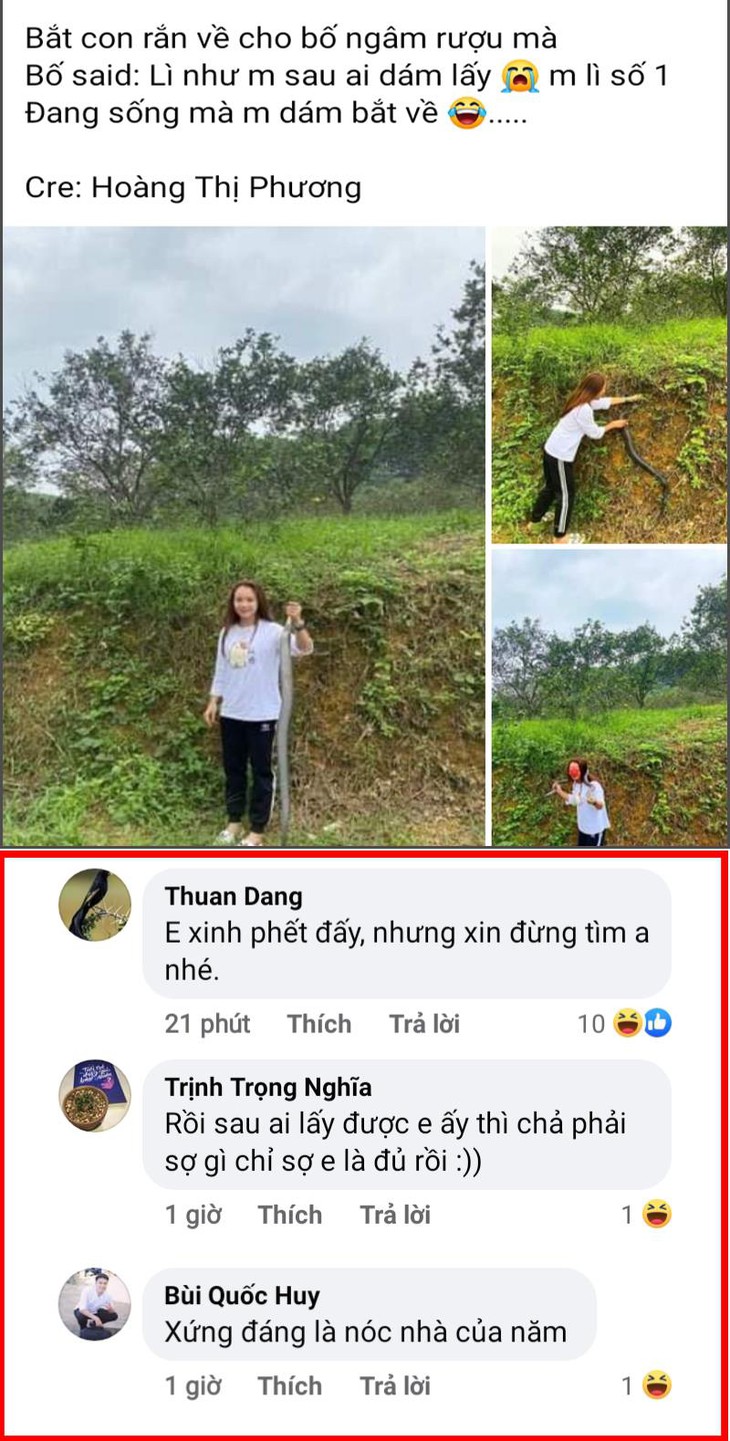The width and height of the screenshot is (730, 1441).
Task: Open the large photo of girl holding snake
Action: pyautogui.click(x=243, y=536)
